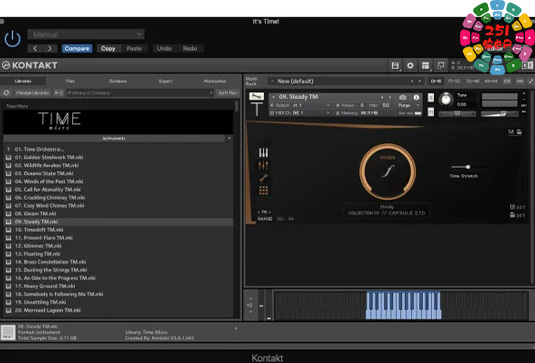Open the MIDI Ch dropdown

tap(300, 113)
